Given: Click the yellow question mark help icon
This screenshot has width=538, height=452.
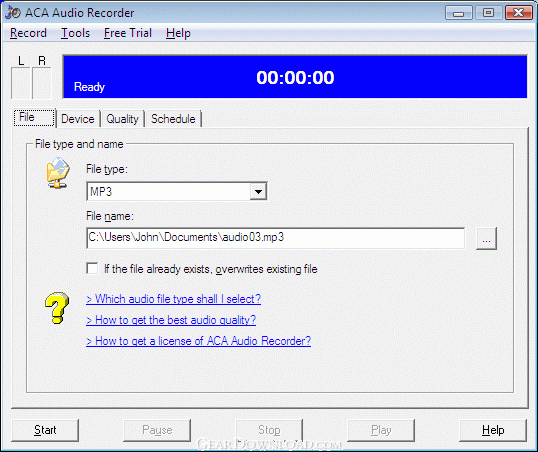Looking at the screenshot, I should [x=57, y=308].
